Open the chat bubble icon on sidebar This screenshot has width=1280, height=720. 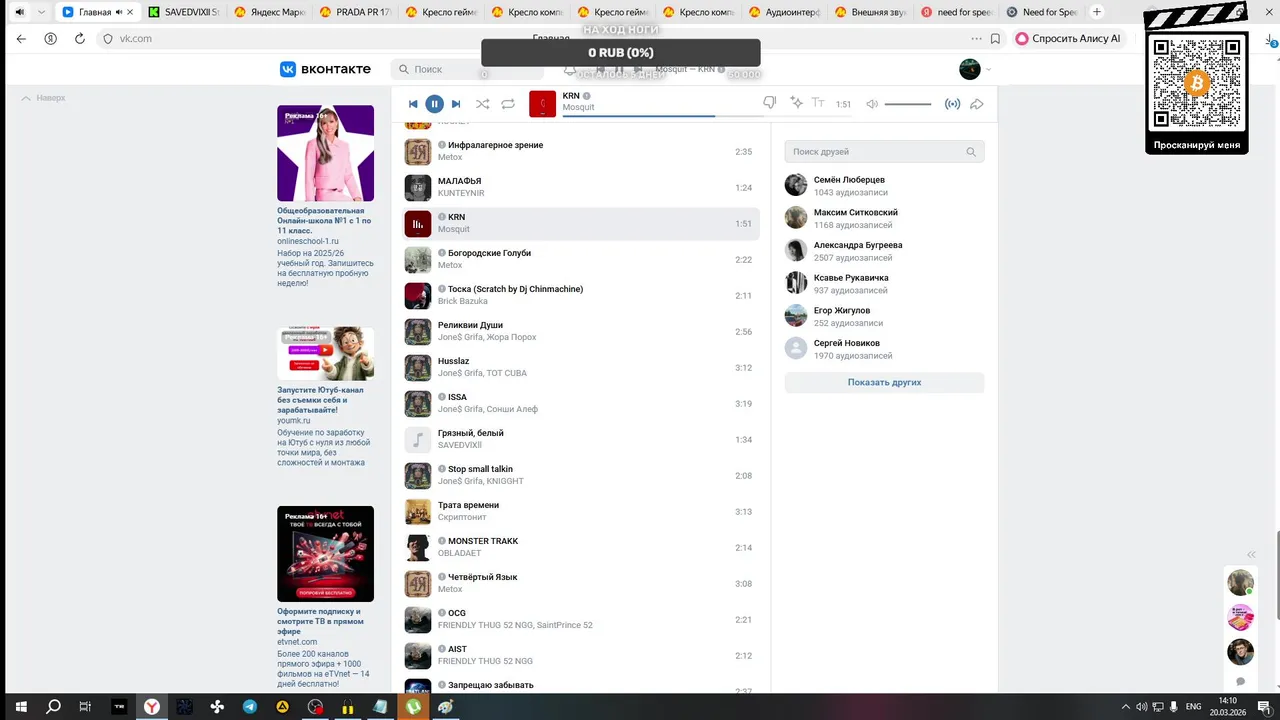[1241, 682]
